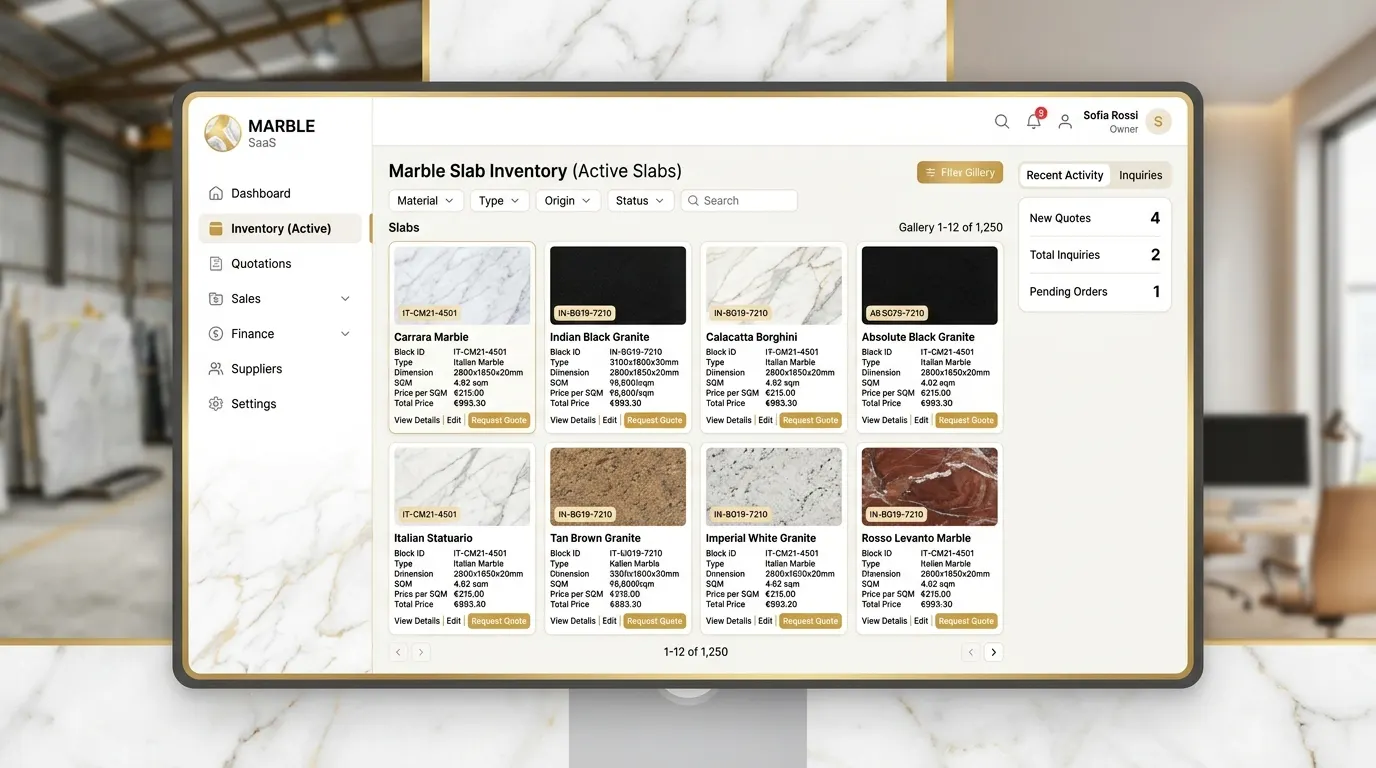Switch to the Inquiries tab

click(x=1140, y=175)
